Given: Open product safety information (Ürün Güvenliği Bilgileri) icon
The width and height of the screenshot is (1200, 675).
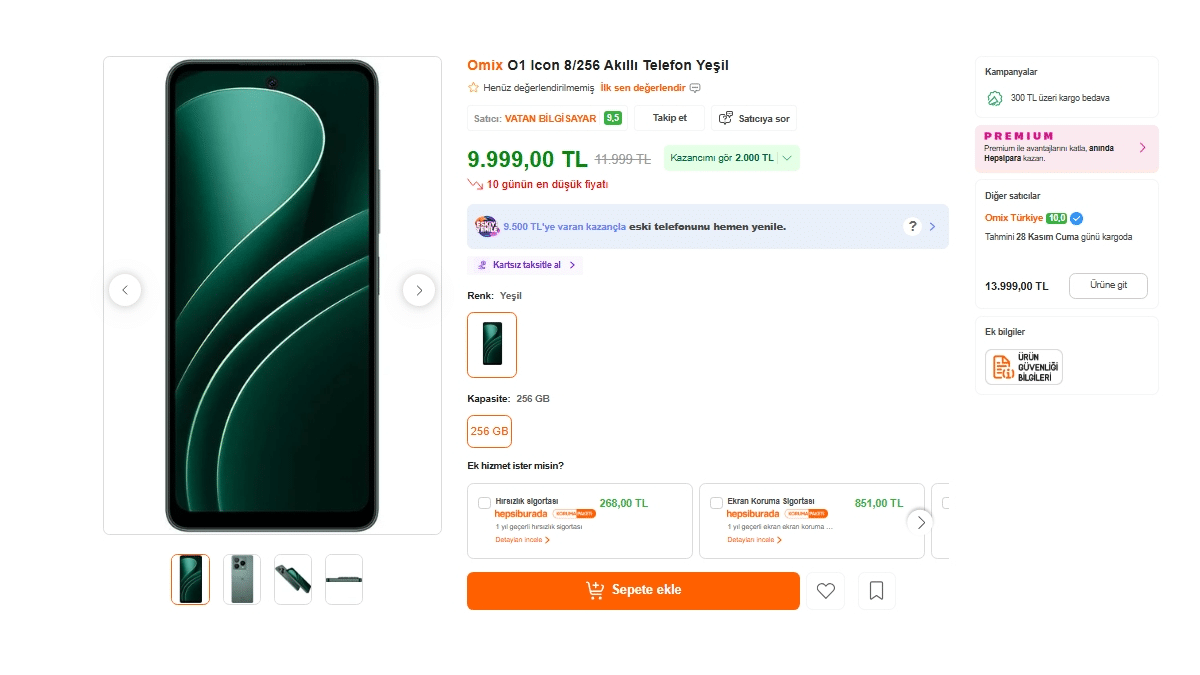Looking at the screenshot, I should [1023, 367].
